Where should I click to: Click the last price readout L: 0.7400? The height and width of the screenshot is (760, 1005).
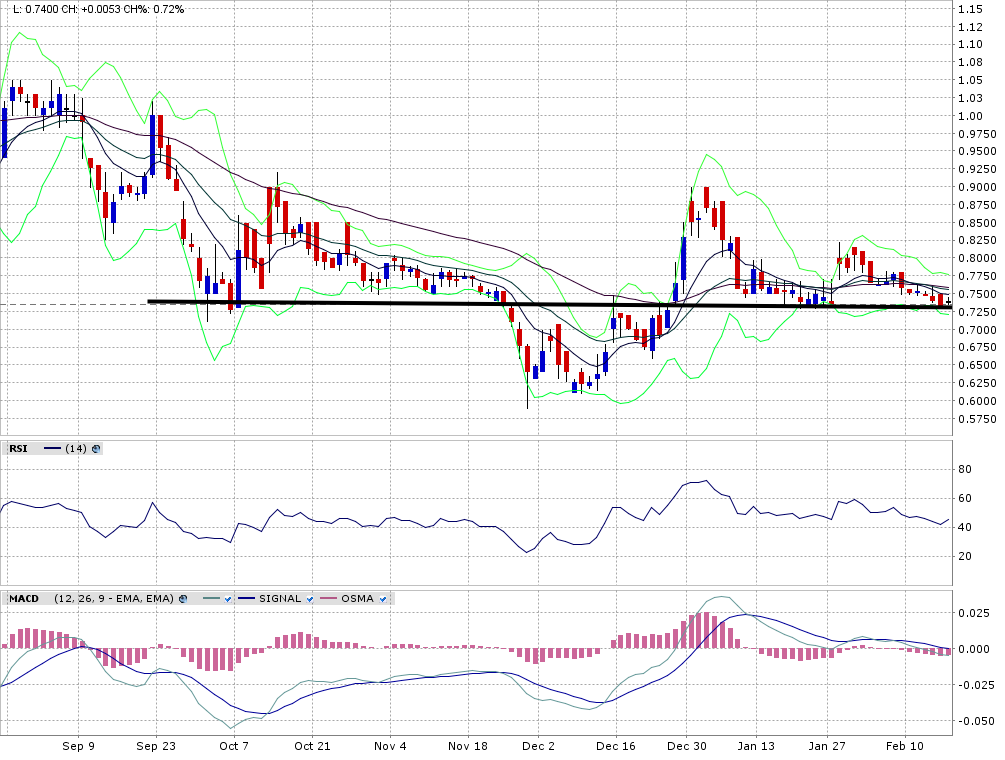34,8
